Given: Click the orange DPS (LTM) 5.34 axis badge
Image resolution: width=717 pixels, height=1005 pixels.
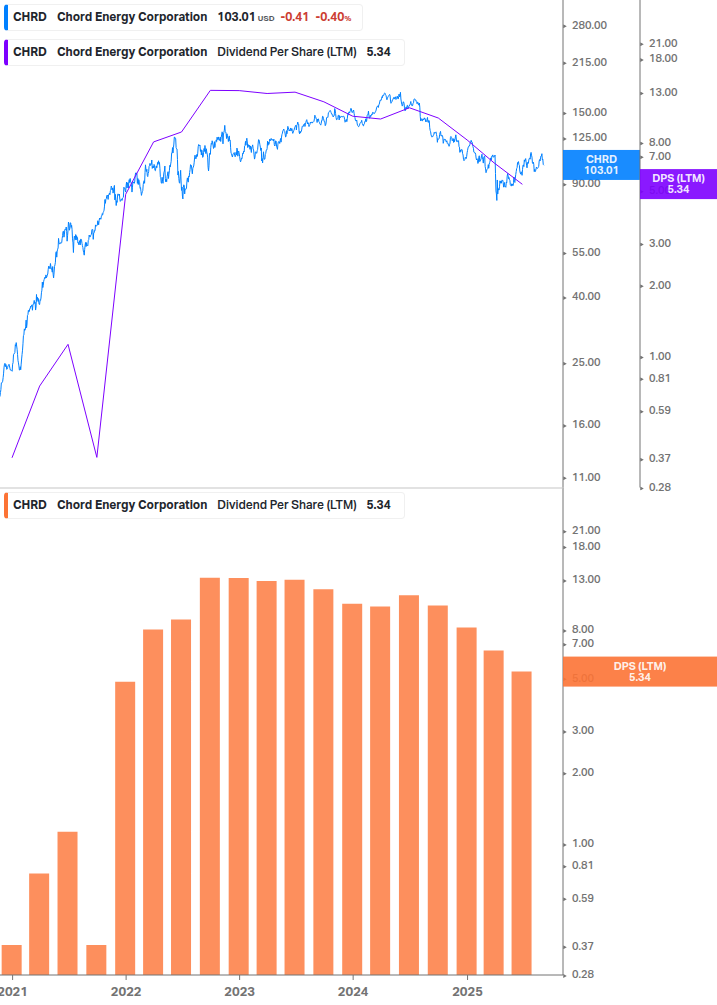Looking at the screenshot, I should pos(639,672).
